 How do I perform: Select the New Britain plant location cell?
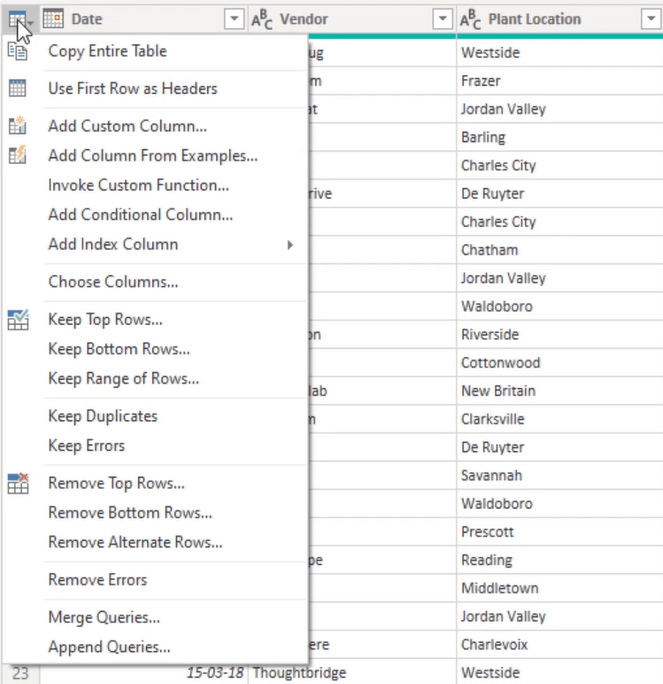point(560,391)
